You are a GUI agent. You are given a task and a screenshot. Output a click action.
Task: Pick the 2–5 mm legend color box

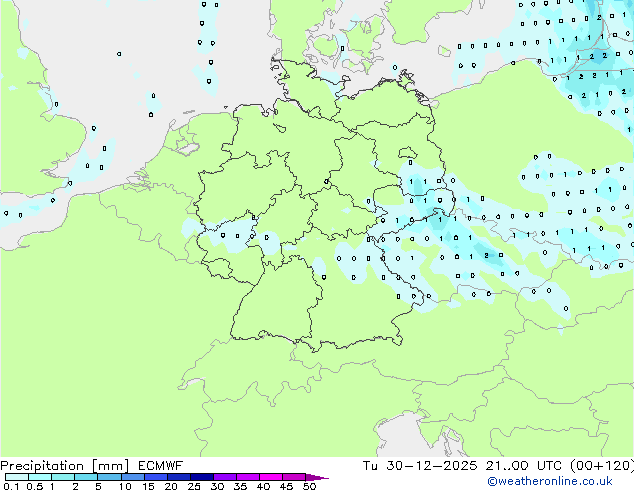86,477
